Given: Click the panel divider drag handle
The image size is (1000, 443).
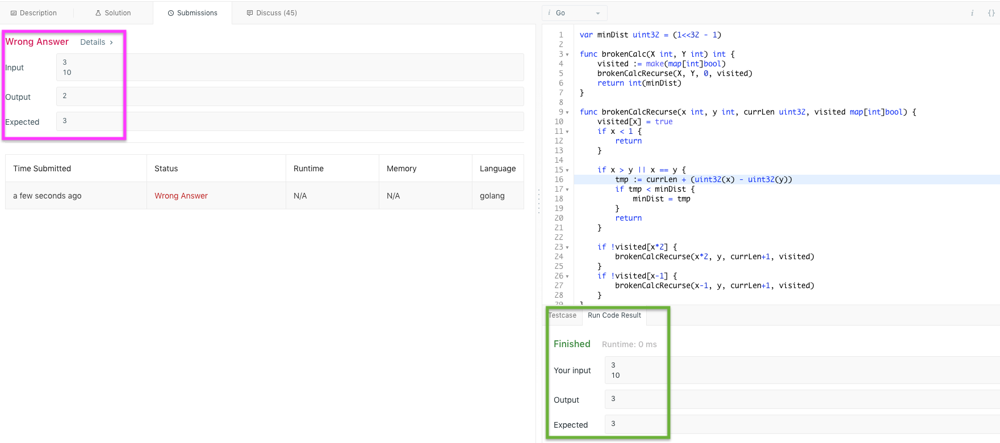Looking at the screenshot, I should click(539, 200).
